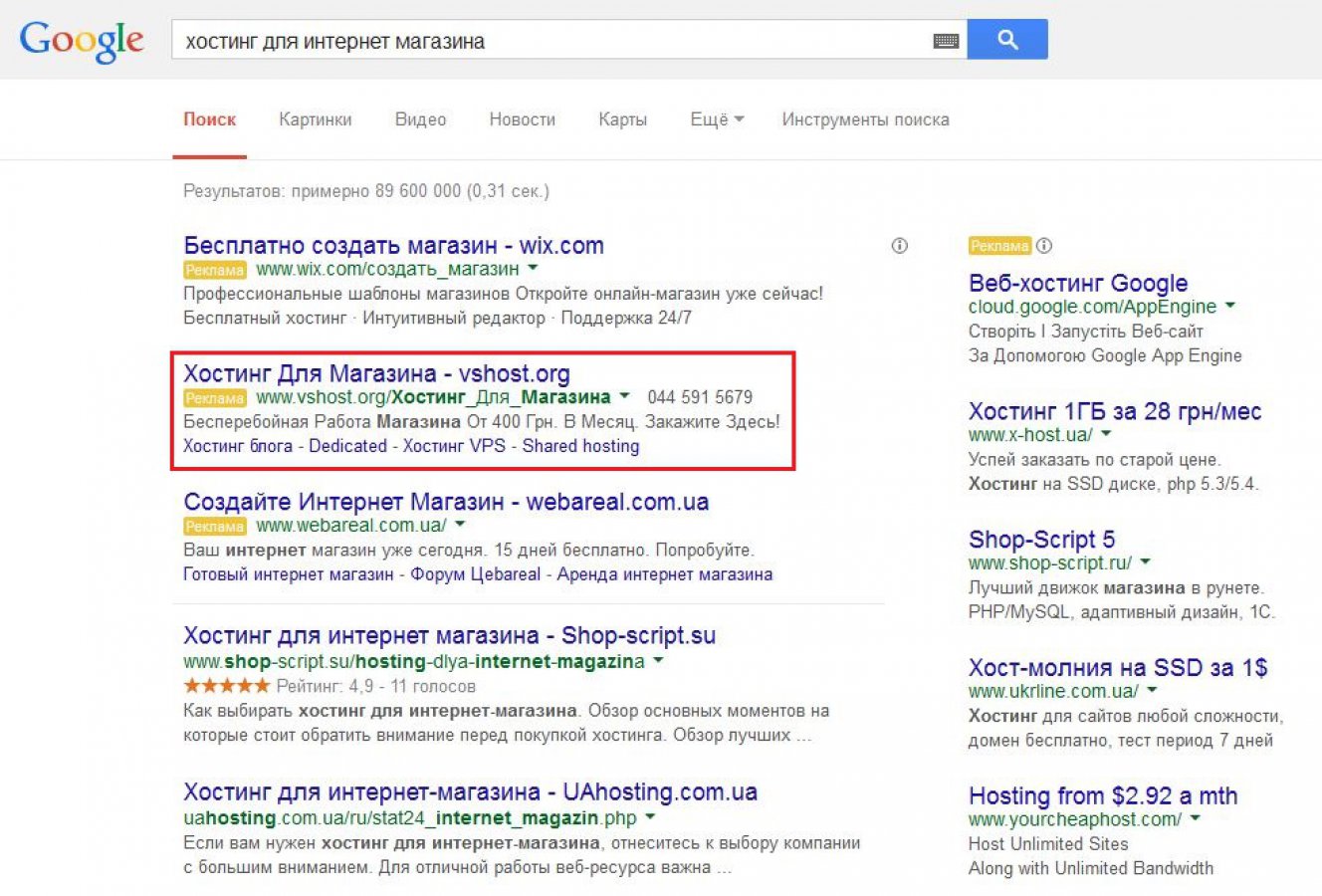Open Инструменты поиска
Image resolution: width=1322 pixels, height=896 pixels.
tap(865, 119)
